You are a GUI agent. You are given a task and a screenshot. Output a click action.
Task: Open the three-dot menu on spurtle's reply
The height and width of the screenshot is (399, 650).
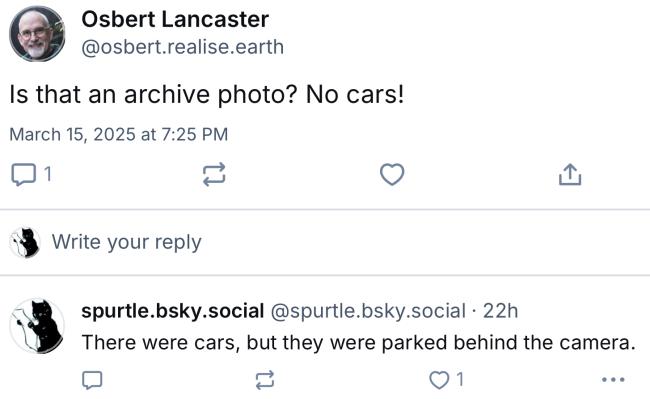tap(613, 379)
